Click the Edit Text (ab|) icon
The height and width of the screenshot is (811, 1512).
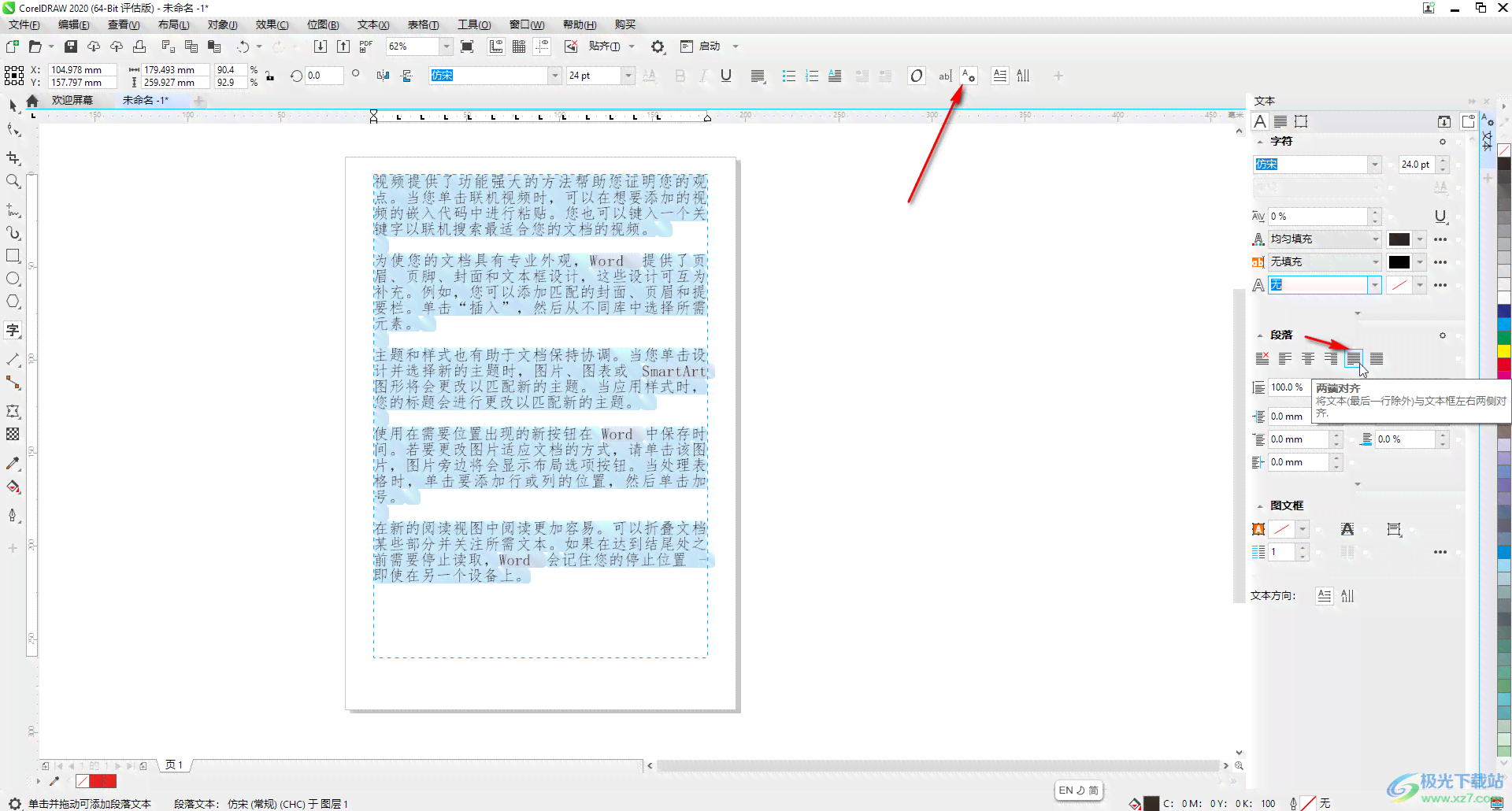(945, 76)
